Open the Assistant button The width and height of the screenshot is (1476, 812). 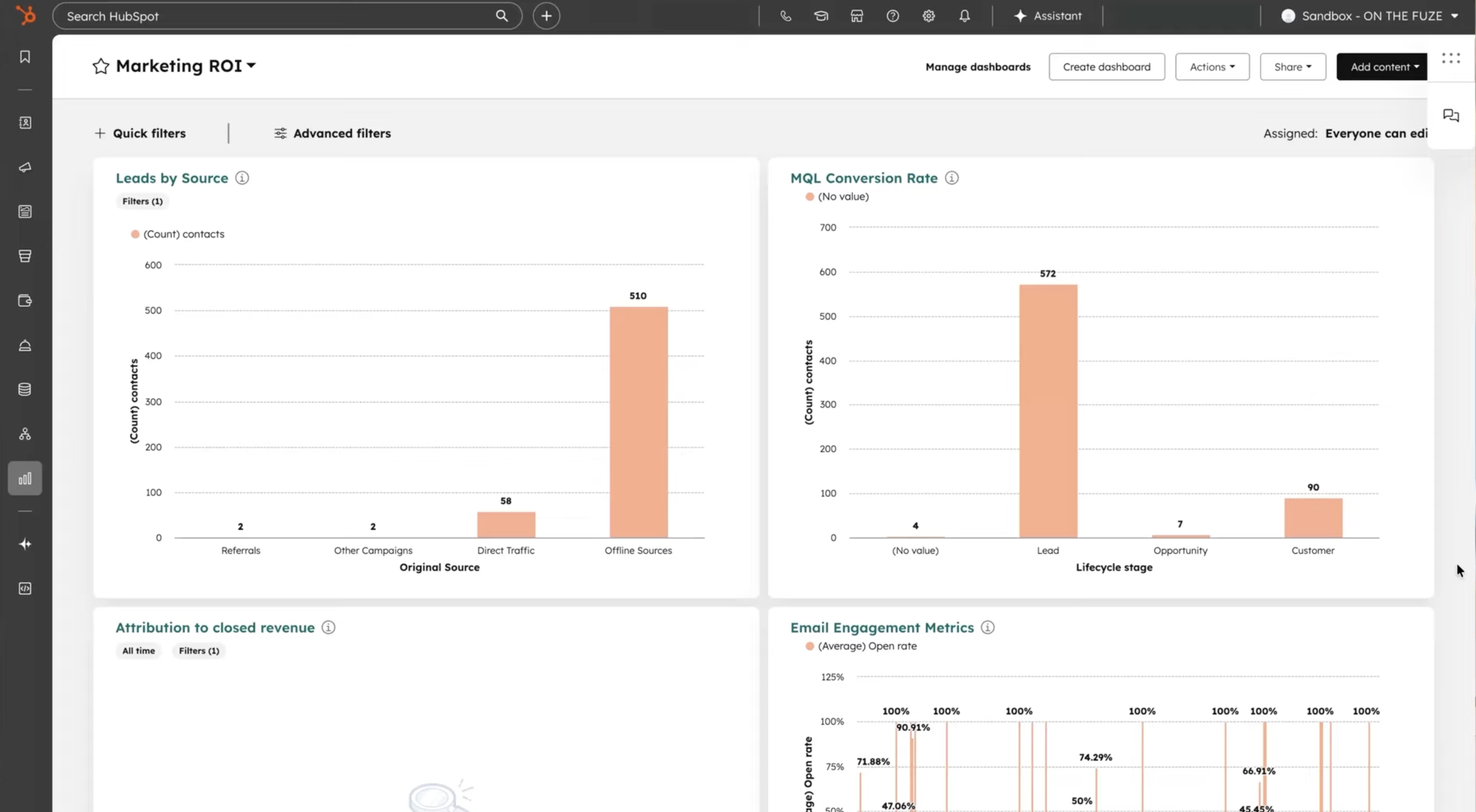coord(1047,16)
